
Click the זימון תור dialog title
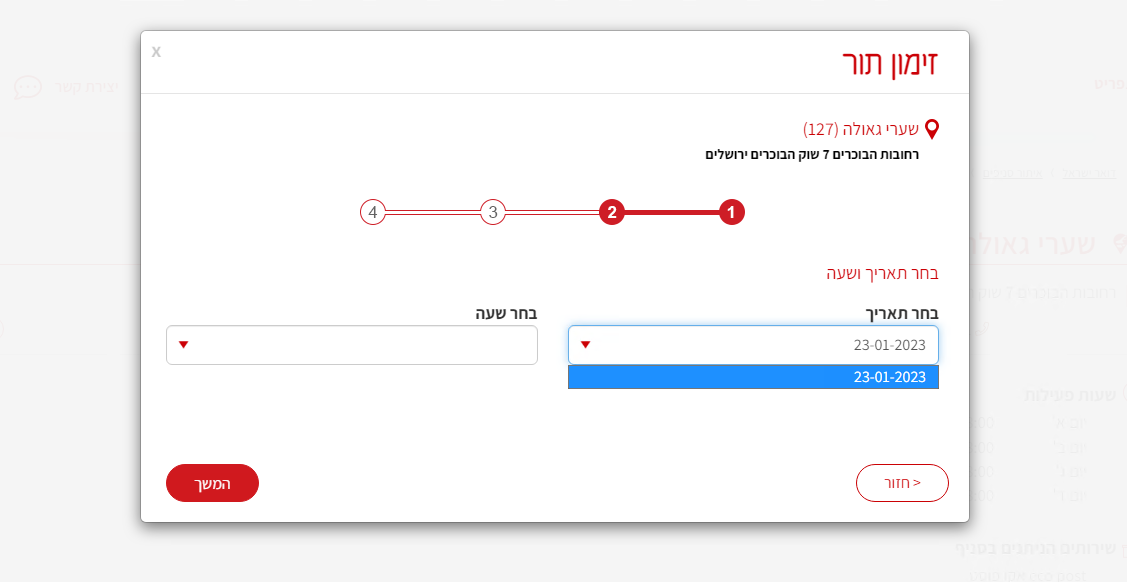(x=890, y=63)
